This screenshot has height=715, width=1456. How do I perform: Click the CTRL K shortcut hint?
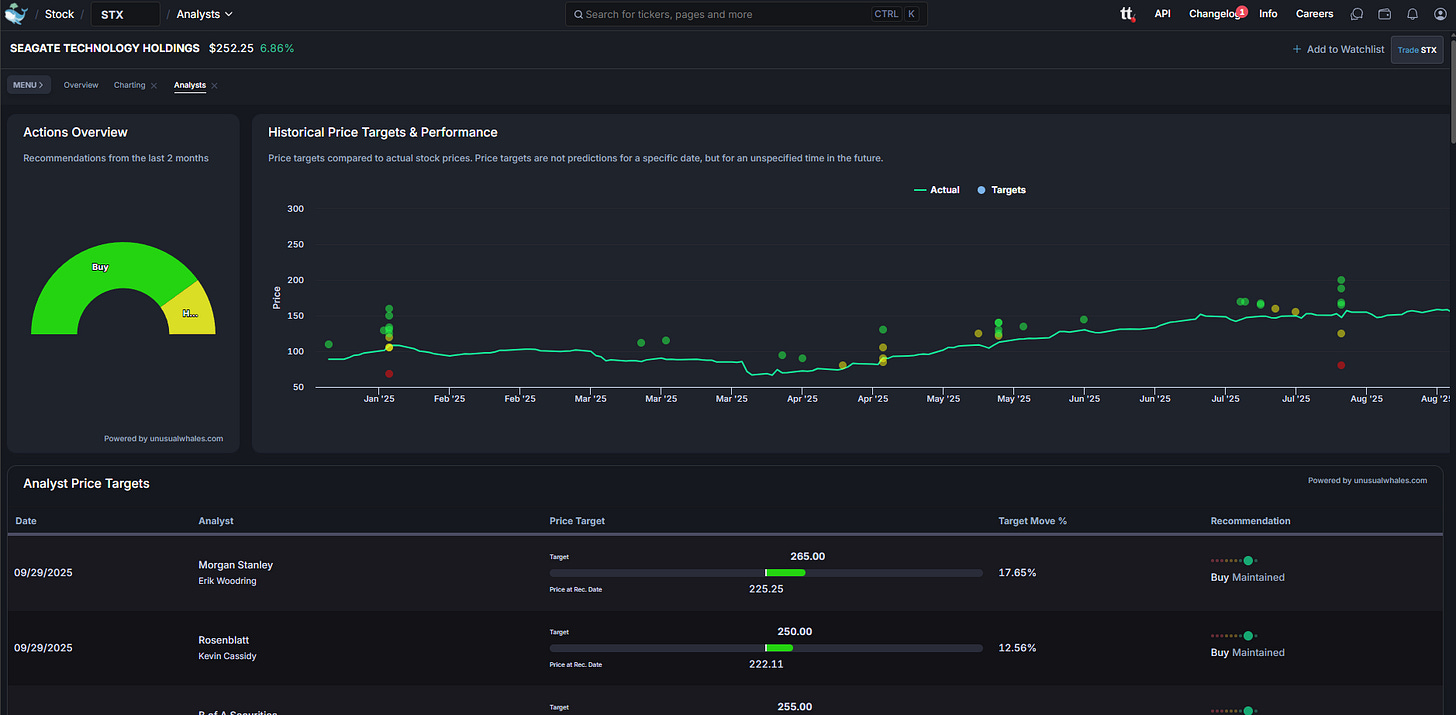pos(895,14)
